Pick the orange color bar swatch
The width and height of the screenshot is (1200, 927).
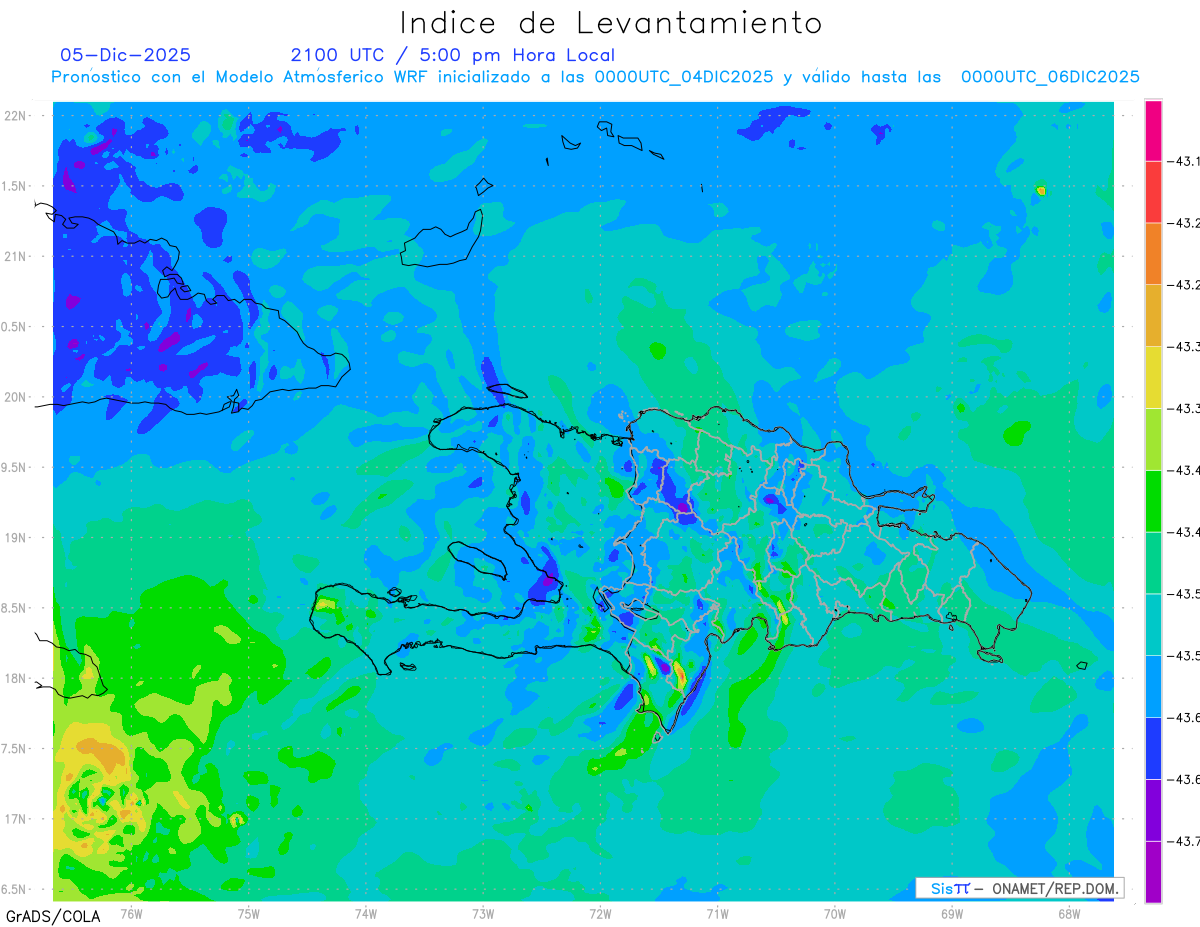pos(1153,254)
